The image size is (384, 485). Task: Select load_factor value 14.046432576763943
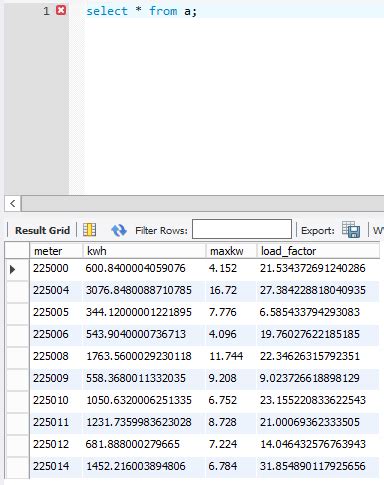point(318,444)
